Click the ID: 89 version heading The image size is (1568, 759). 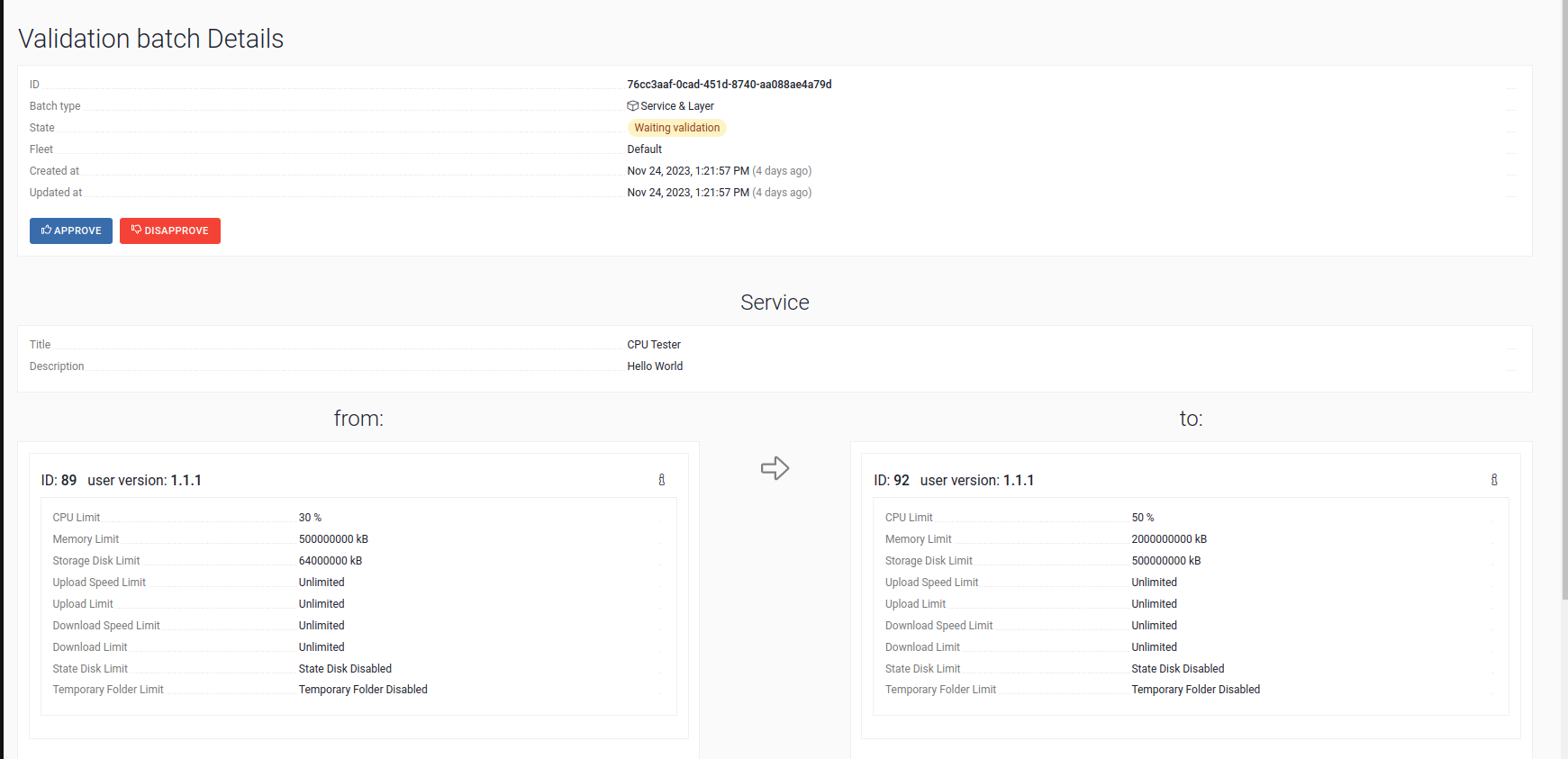[122, 481]
